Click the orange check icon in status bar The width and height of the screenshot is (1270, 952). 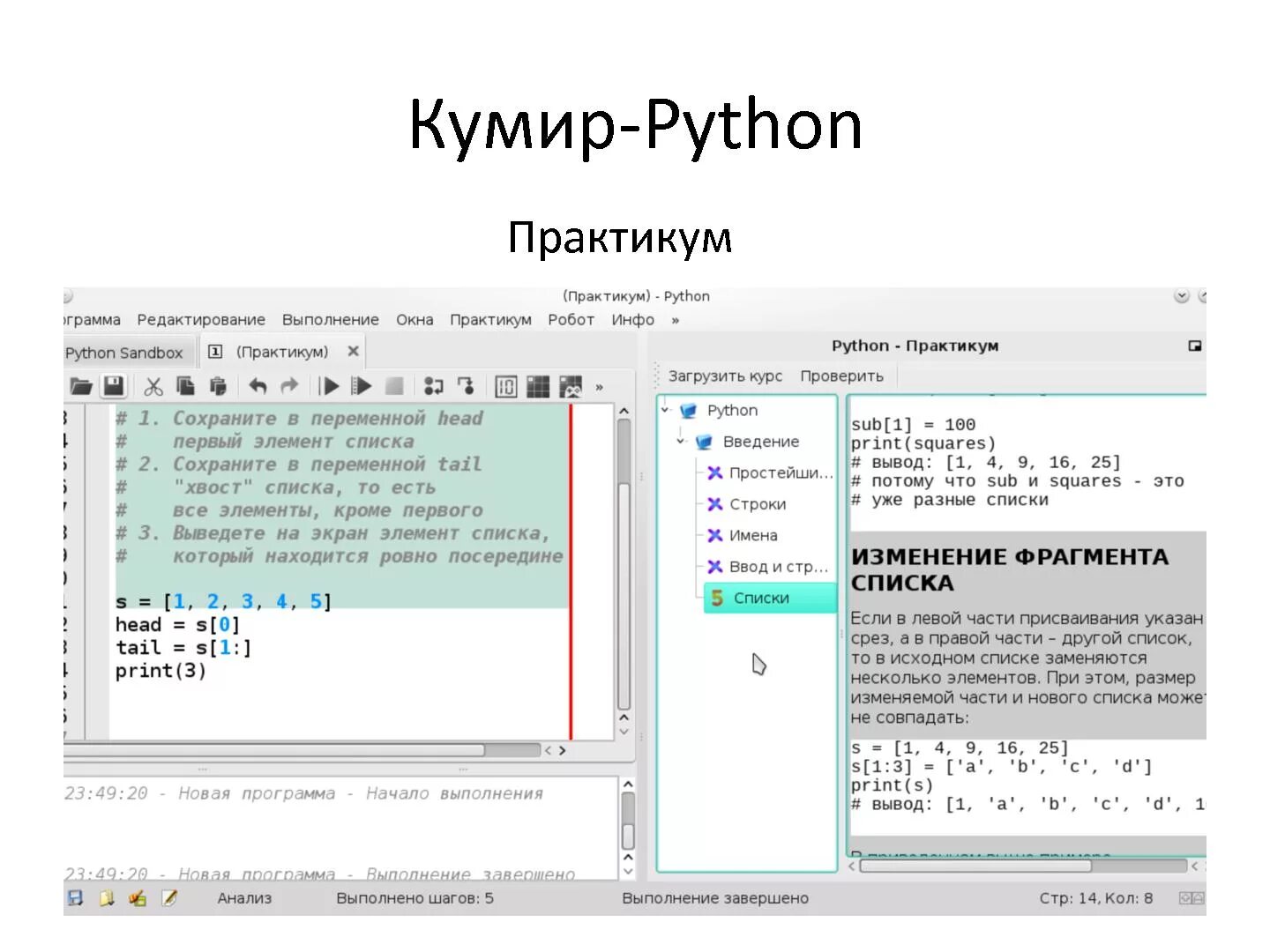(138, 898)
